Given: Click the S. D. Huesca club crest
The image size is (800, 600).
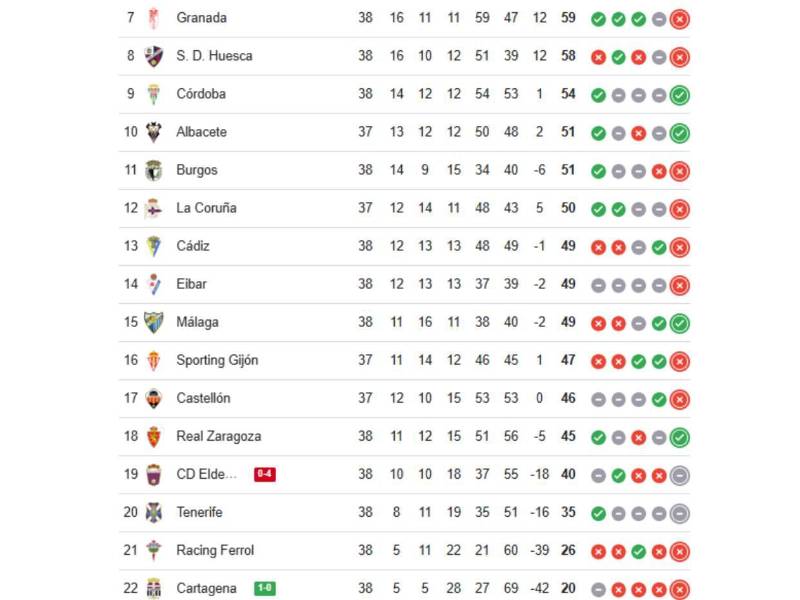Looking at the screenshot, I should pyautogui.click(x=155, y=56).
